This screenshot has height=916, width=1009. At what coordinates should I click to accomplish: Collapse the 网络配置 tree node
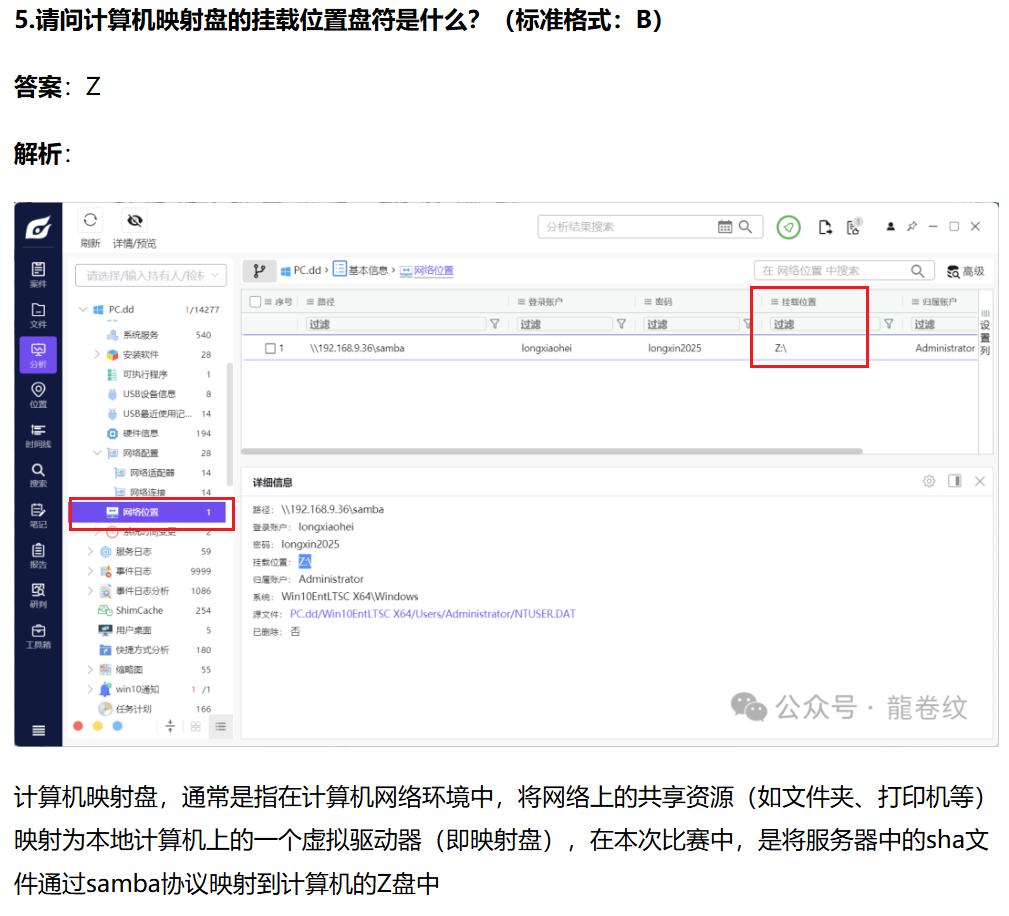pos(97,453)
